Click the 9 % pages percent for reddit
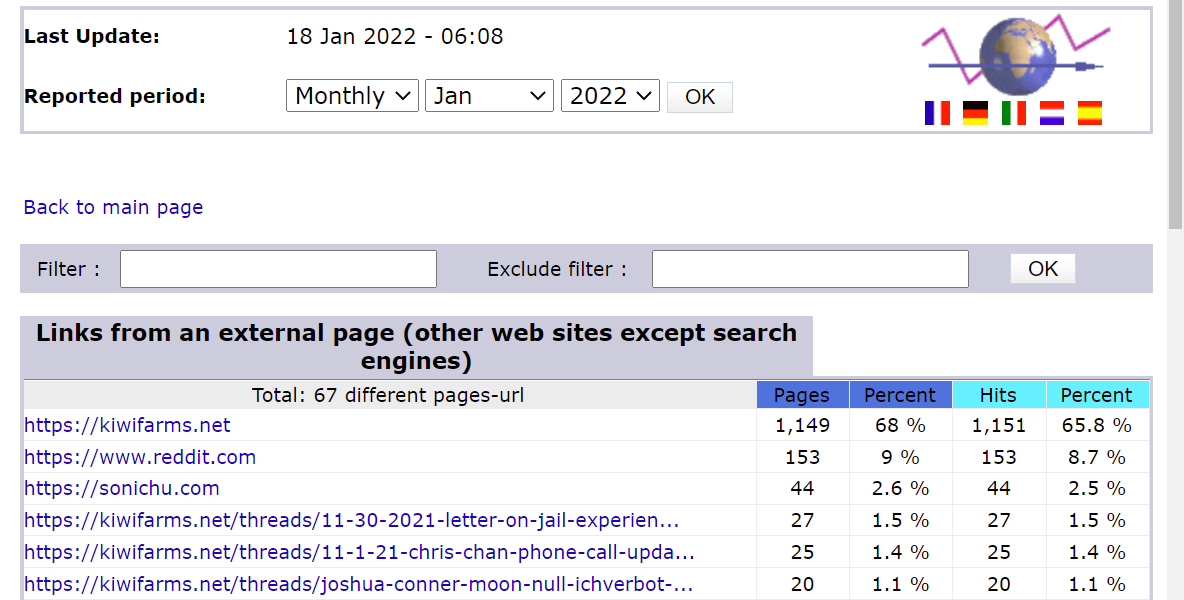 click(x=900, y=457)
